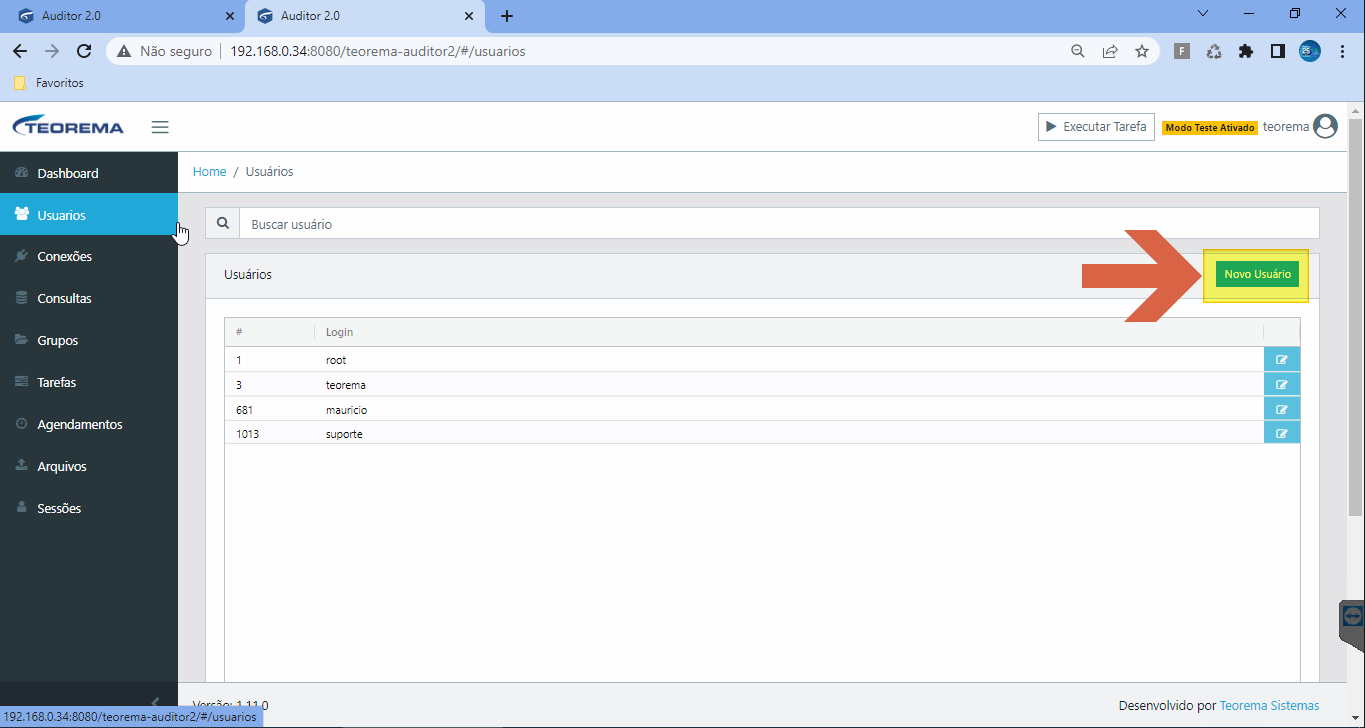Click the search magnifier icon
The height and width of the screenshot is (728, 1365).
coord(222,224)
